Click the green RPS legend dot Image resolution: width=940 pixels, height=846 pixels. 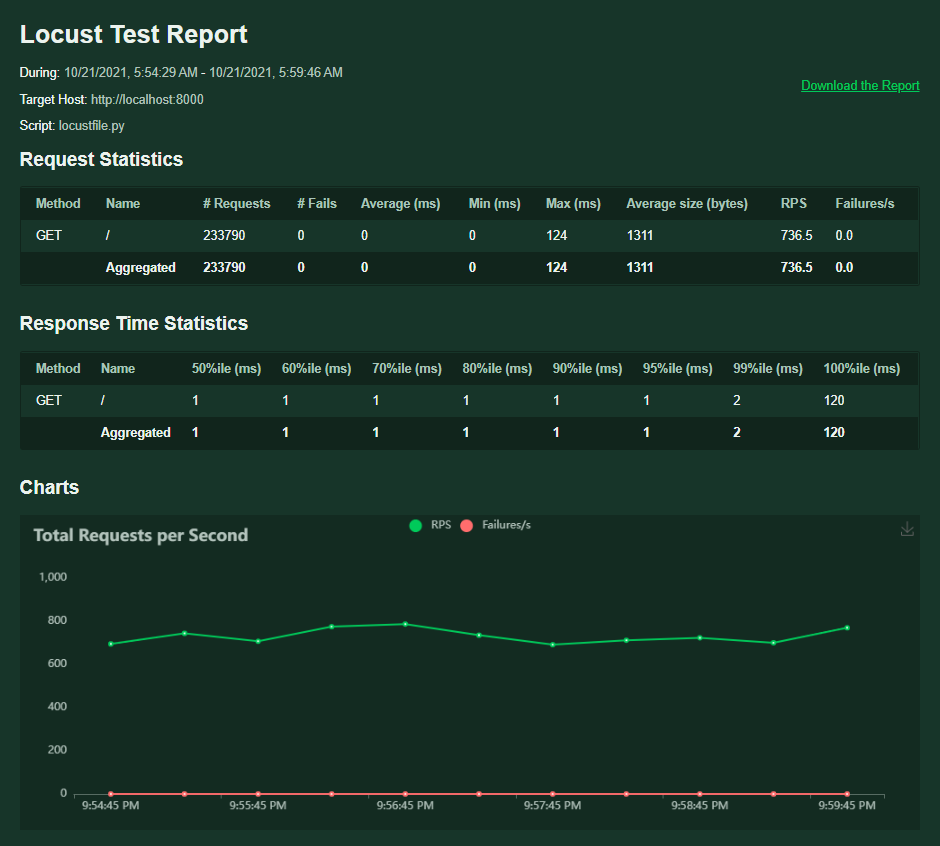[x=416, y=524]
